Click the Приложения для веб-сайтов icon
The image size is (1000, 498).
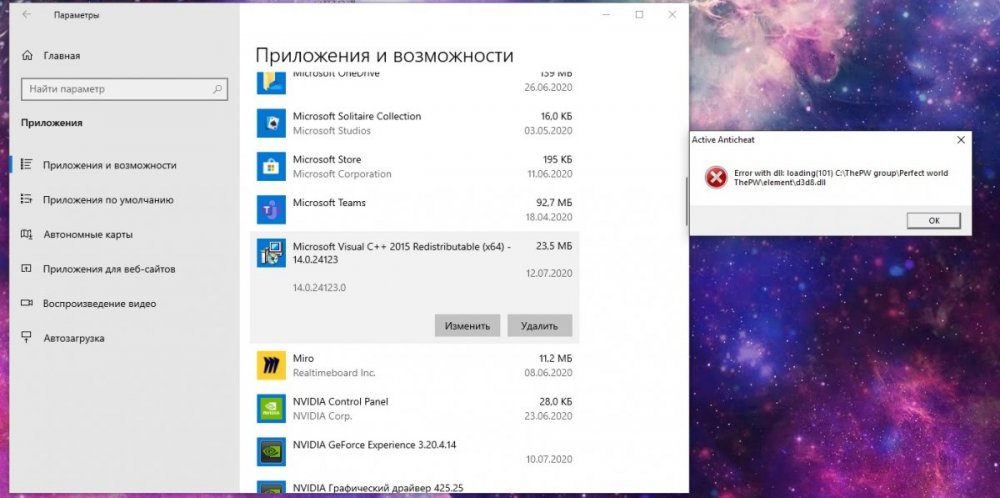click(x=26, y=268)
